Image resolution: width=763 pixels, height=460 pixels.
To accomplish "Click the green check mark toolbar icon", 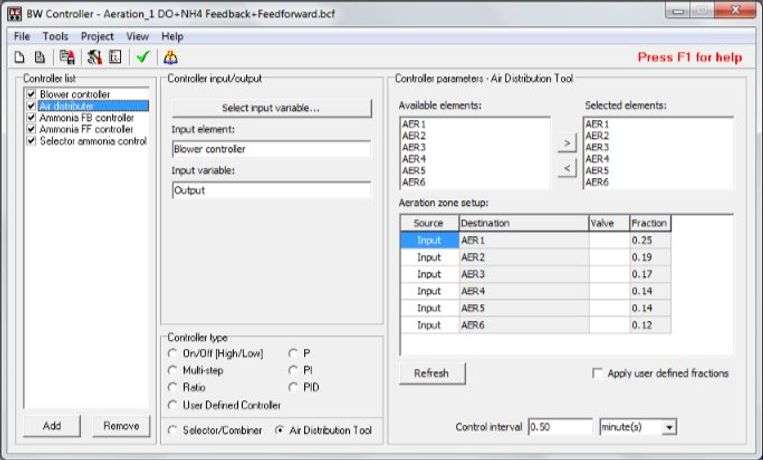I will coord(143,57).
